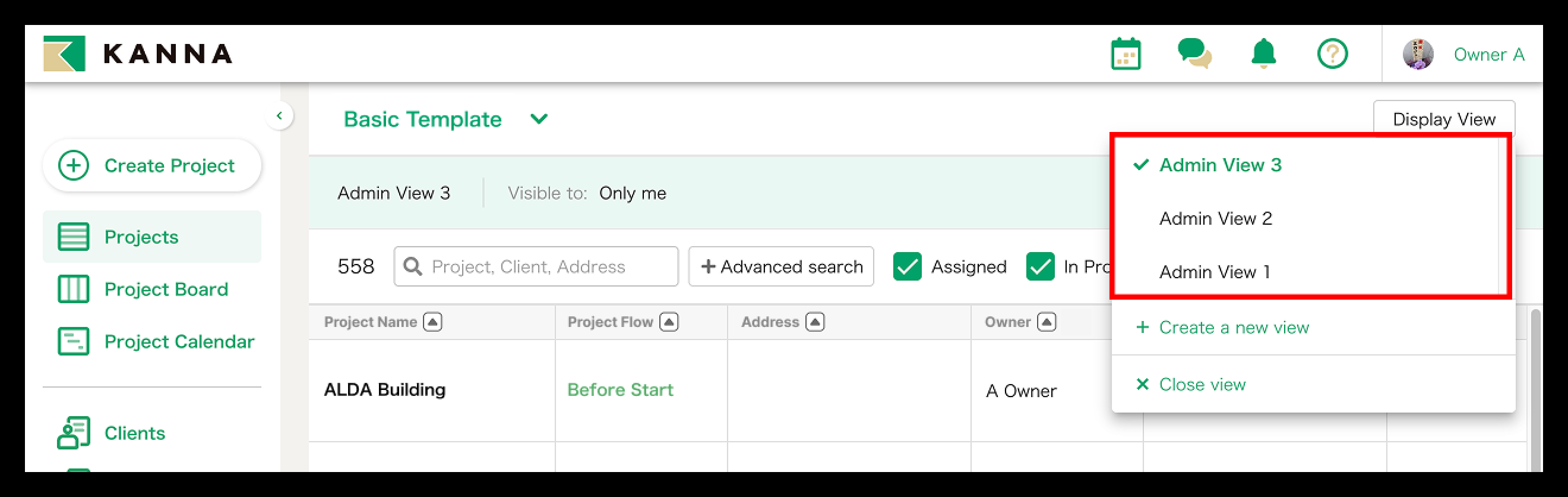Open Project Calendar from sidebar
The image size is (1568, 497).
click(178, 342)
